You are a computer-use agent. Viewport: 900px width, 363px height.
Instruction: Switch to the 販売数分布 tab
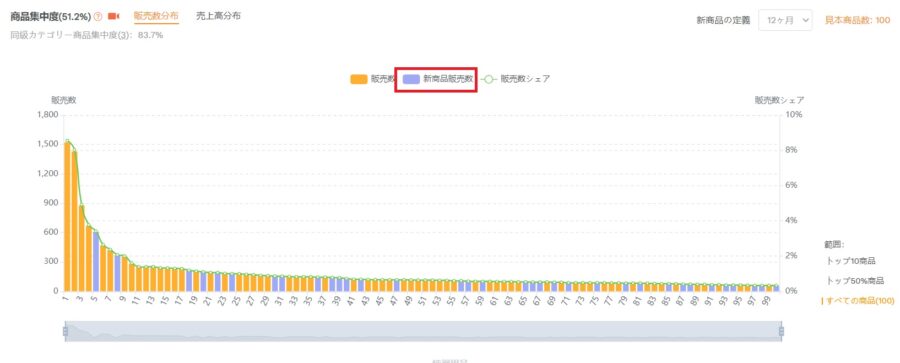(x=156, y=16)
